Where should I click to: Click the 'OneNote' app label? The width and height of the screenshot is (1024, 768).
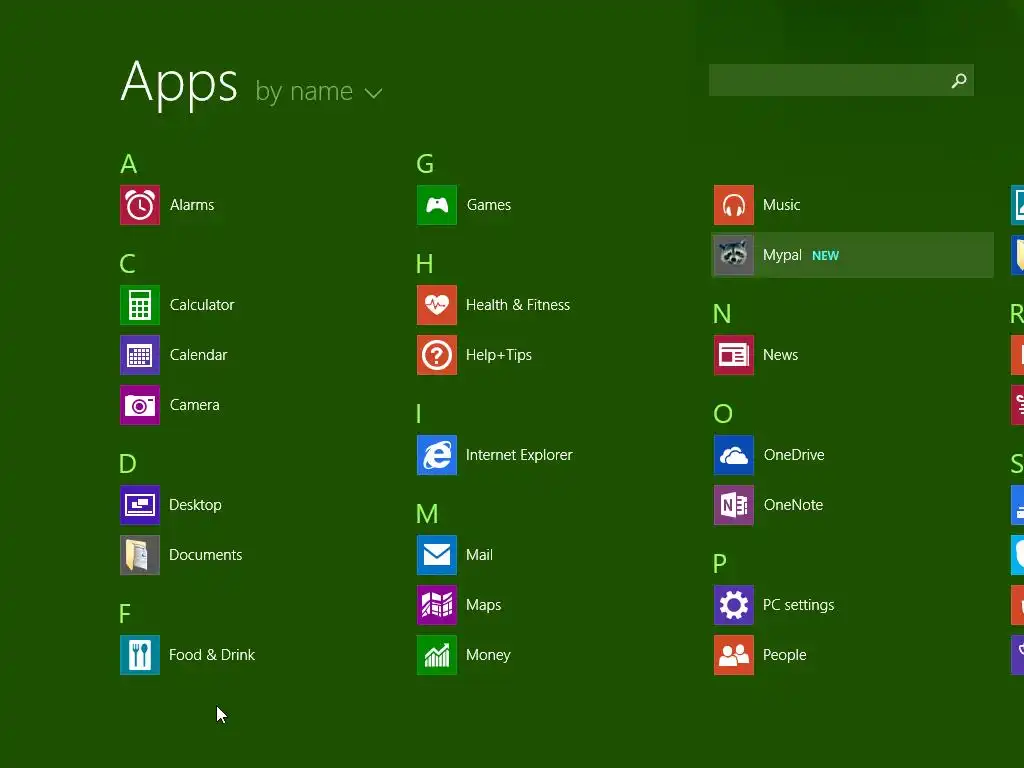[x=793, y=505]
